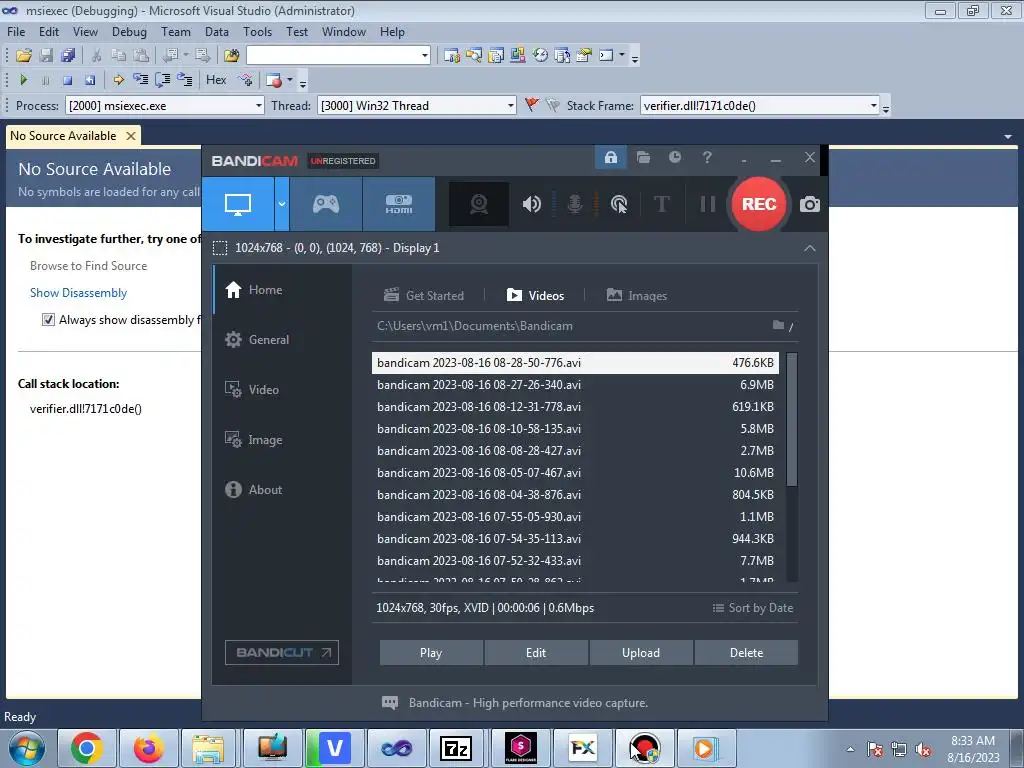Toggle the webcam overlay in Bandicam
Screen dimensions: 1024x768
click(479, 204)
